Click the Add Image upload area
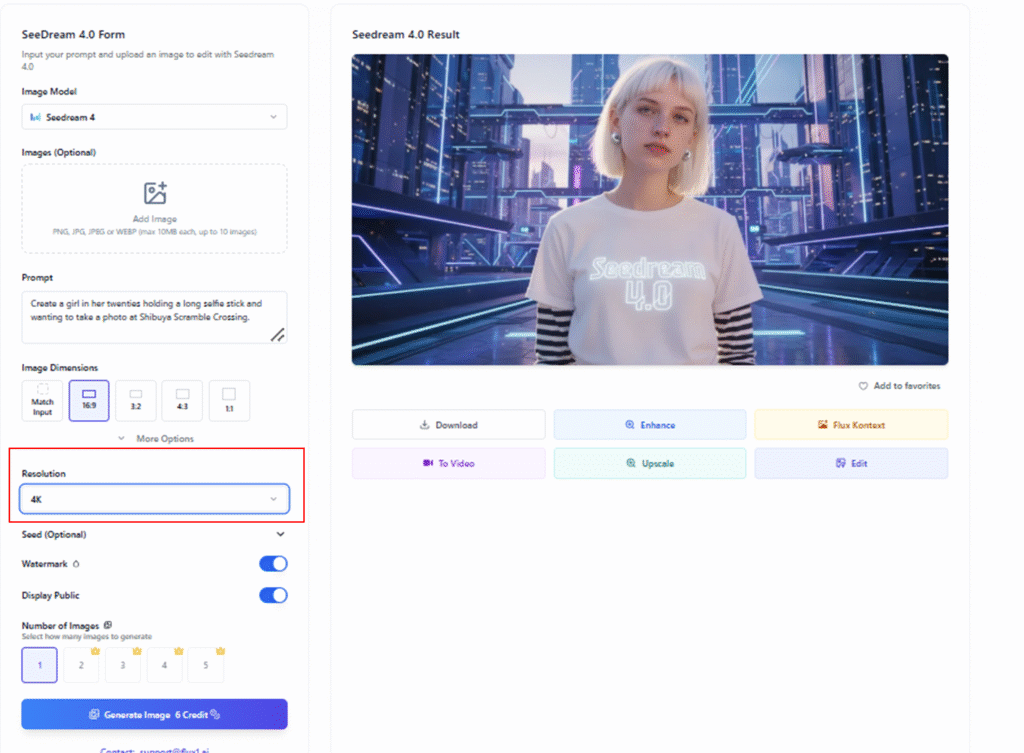The width and height of the screenshot is (1024, 753). (154, 208)
